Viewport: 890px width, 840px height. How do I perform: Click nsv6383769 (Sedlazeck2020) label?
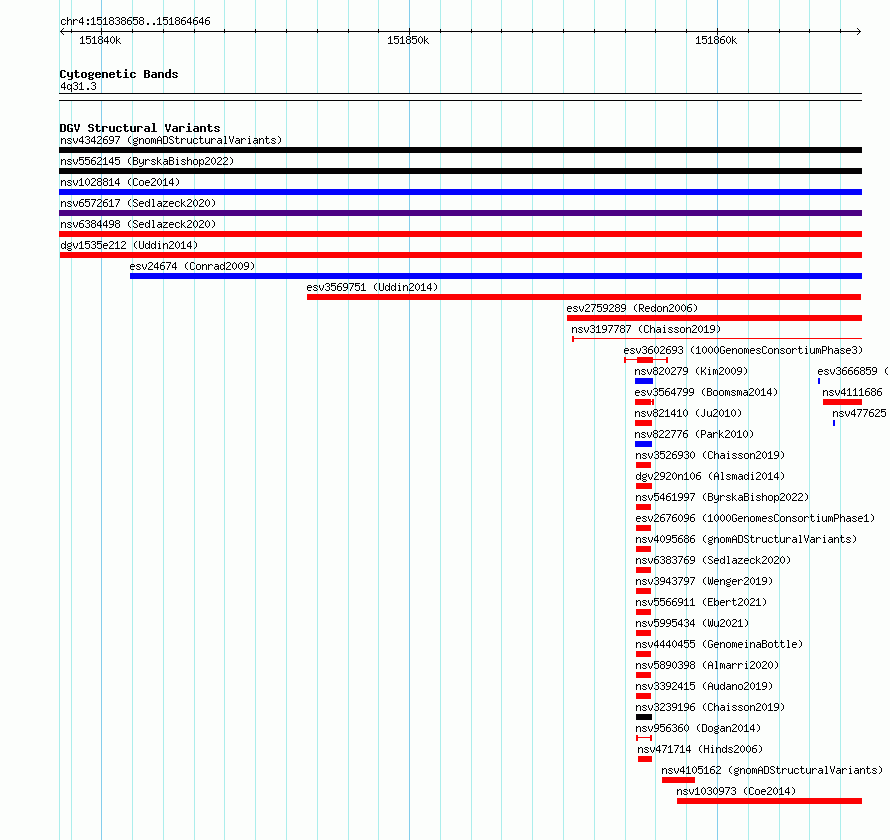tap(713, 560)
